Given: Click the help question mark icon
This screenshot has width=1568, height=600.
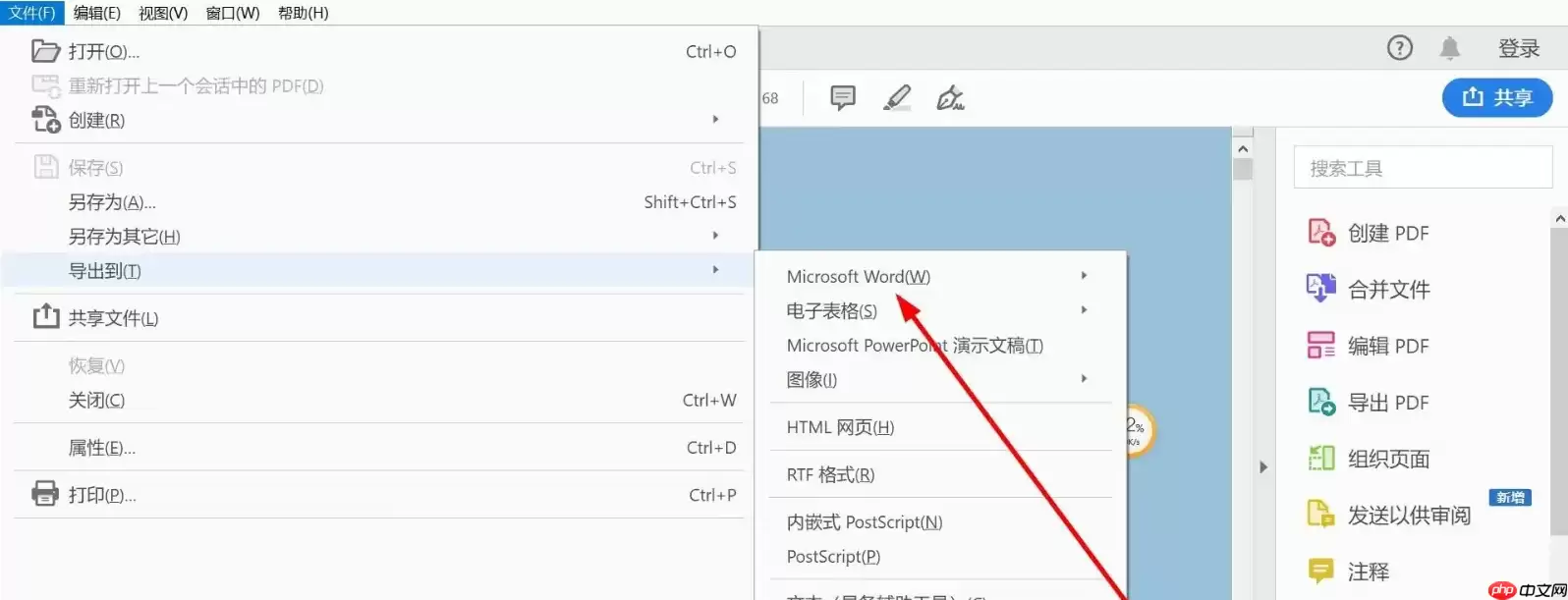Looking at the screenshot, I should pos(1399,47).
